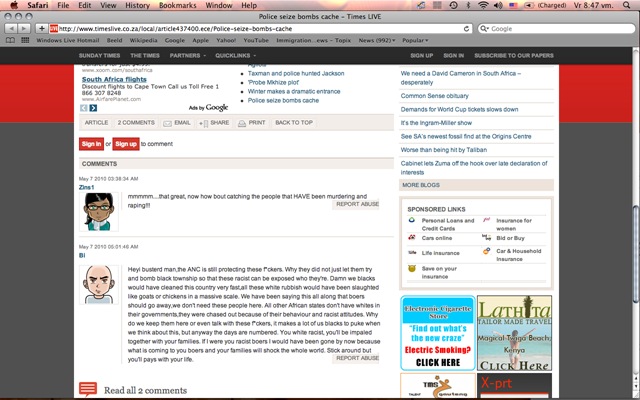Open the Bookmarks menu
640x400 pixels.
pos(178,5)
